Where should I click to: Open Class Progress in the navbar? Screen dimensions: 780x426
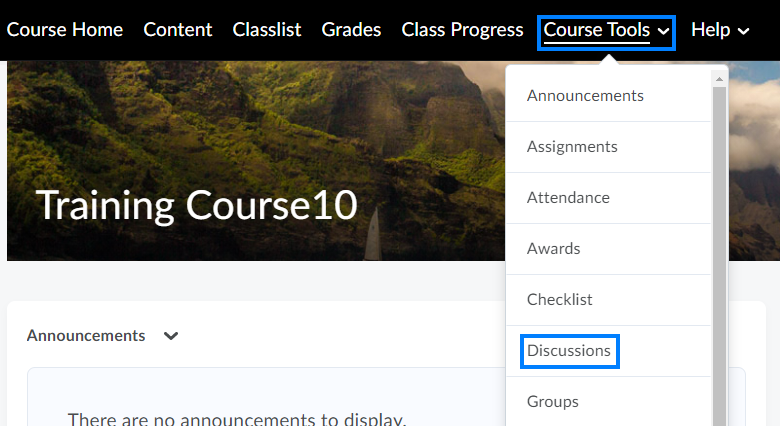(x=462, y=30)
